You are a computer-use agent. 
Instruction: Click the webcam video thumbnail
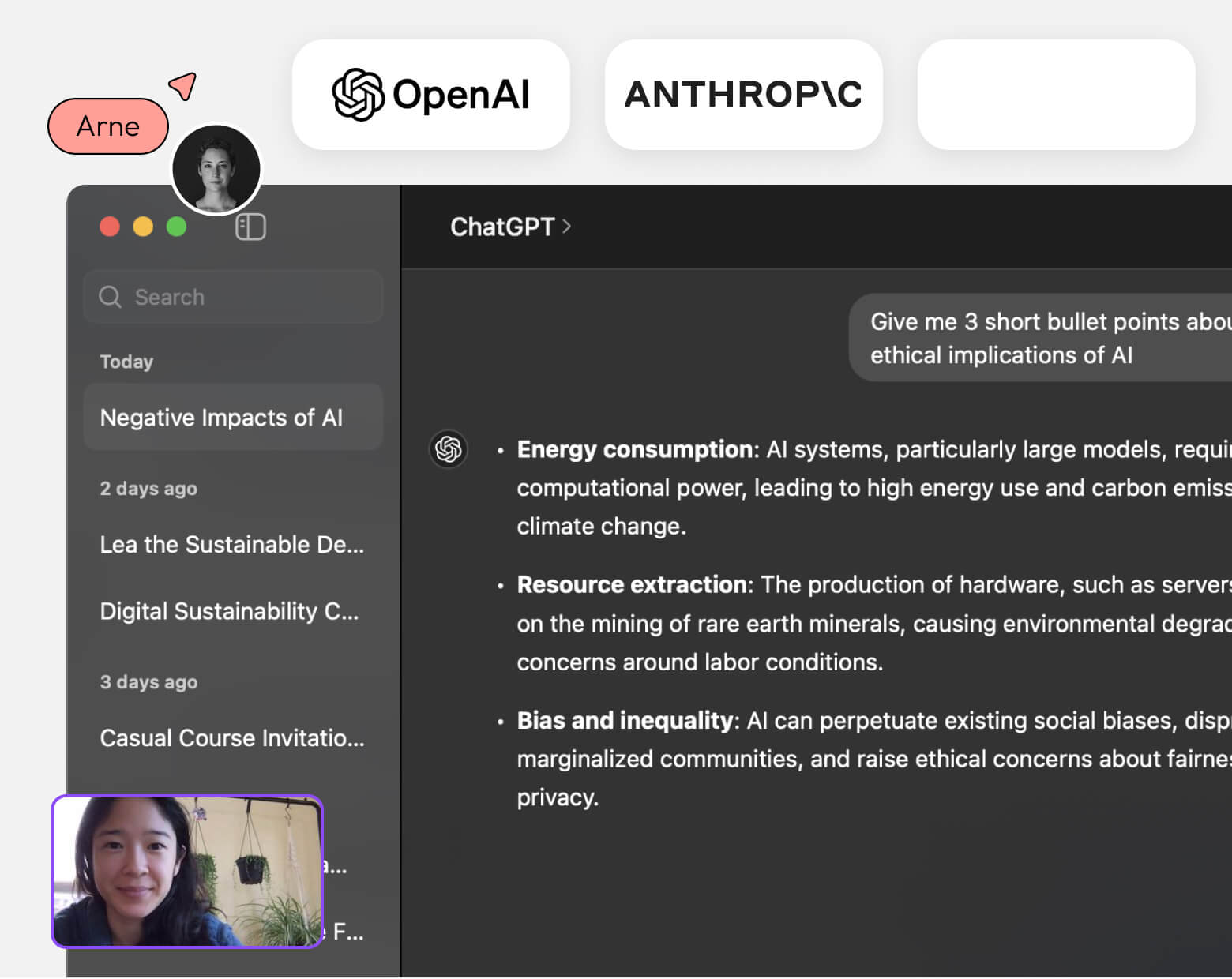click(188, 872)
